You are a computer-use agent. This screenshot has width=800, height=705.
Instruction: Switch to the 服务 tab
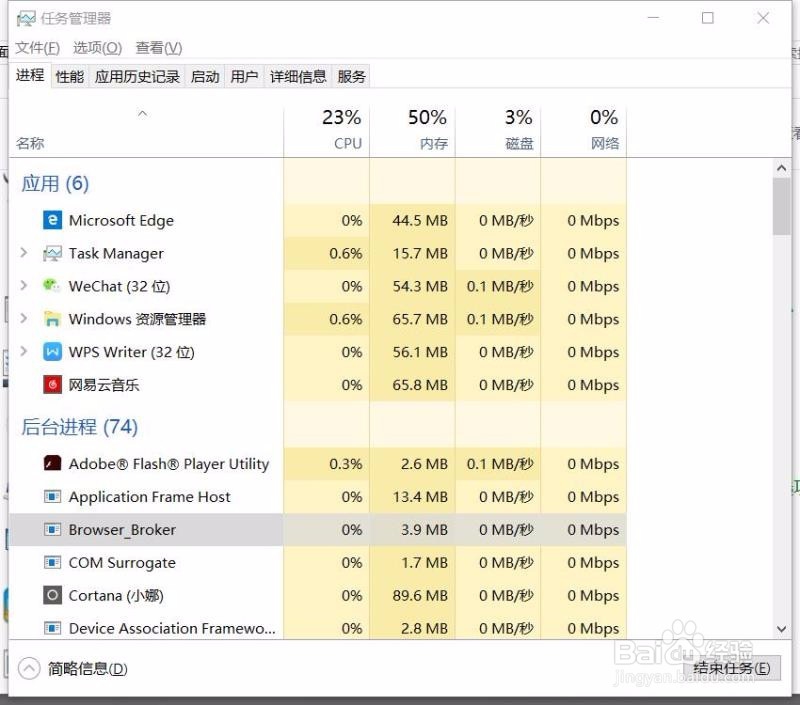click(x=352, y=77)
